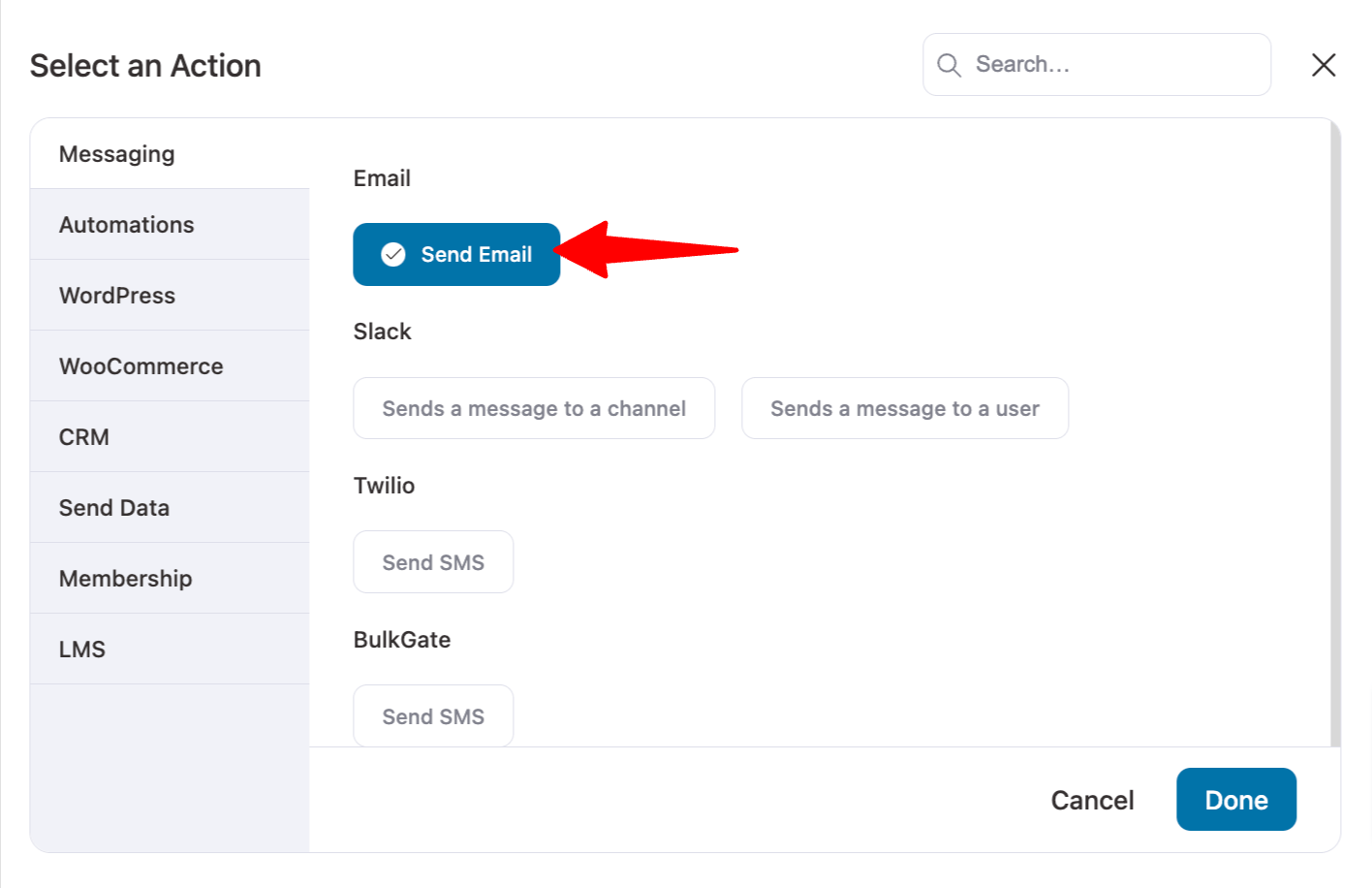Switch to the Automations category
This screenshot has width=1372, height=888.
(170, 225)
